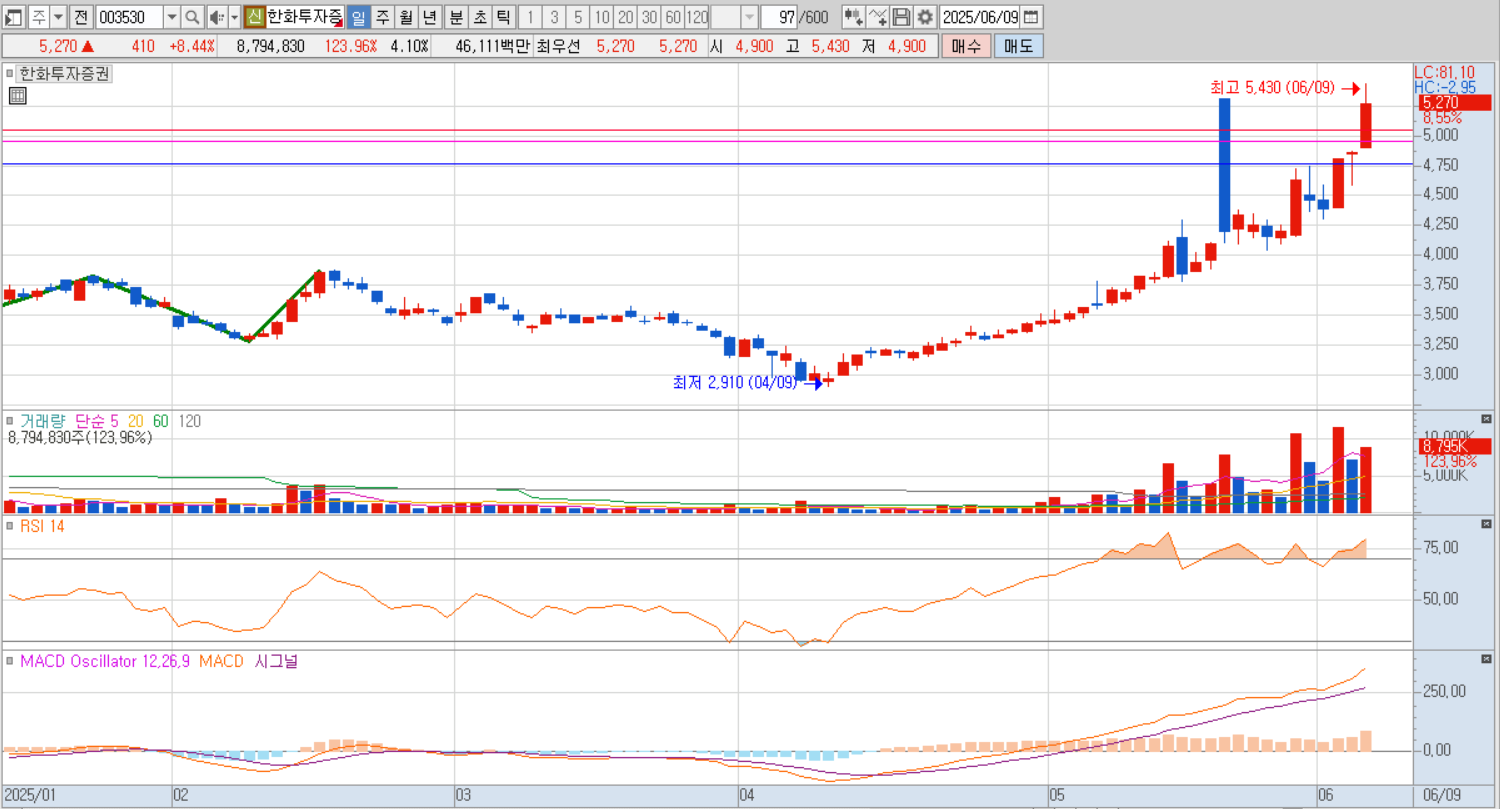Image resolution: width=1500 pixels, height=809 pixels.
Task: Toggle square marker beside 거래량 label
Action: click(x=10, y=421)
